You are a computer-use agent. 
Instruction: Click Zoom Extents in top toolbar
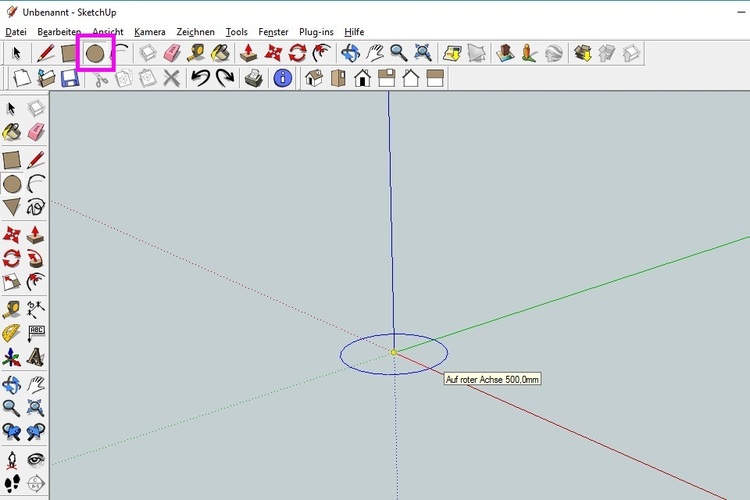pyautogui.click(x=423, y=53)
